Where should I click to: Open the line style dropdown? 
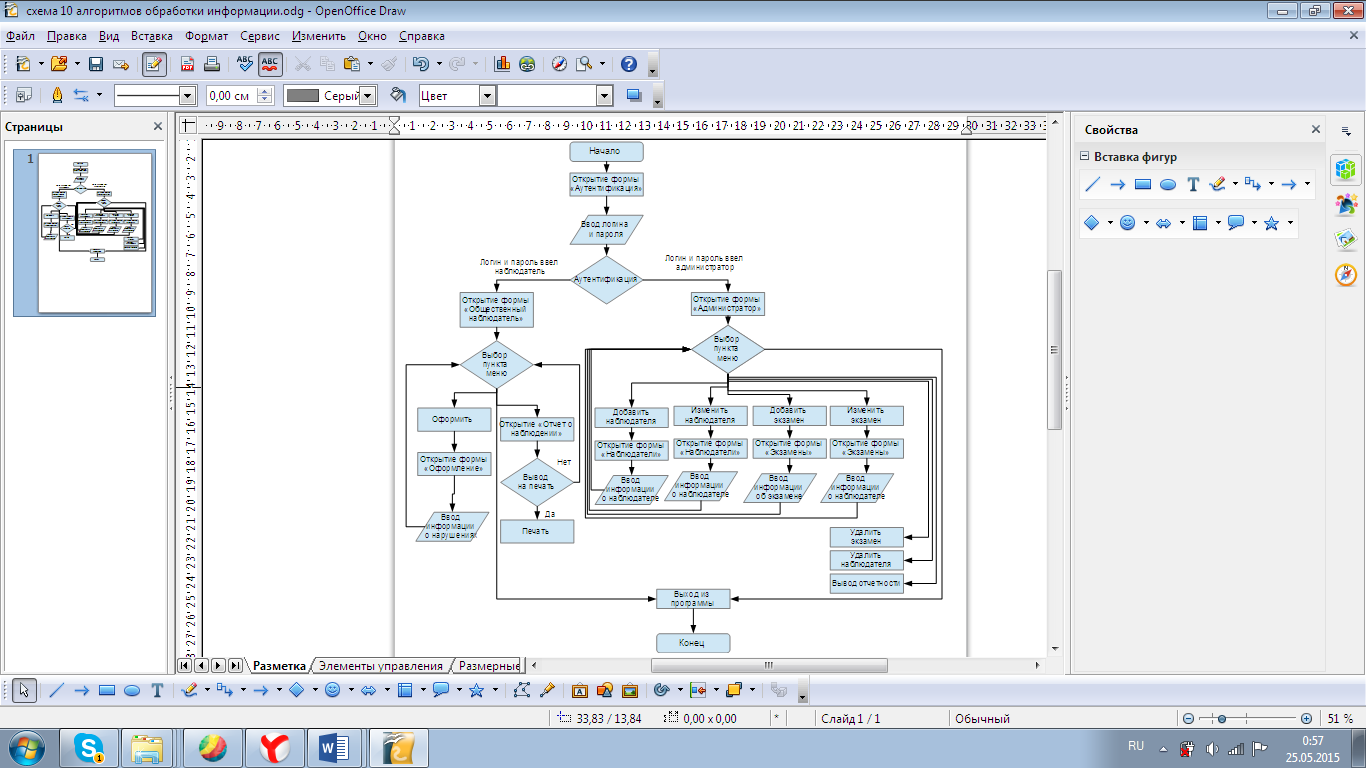tap(187, 96)
